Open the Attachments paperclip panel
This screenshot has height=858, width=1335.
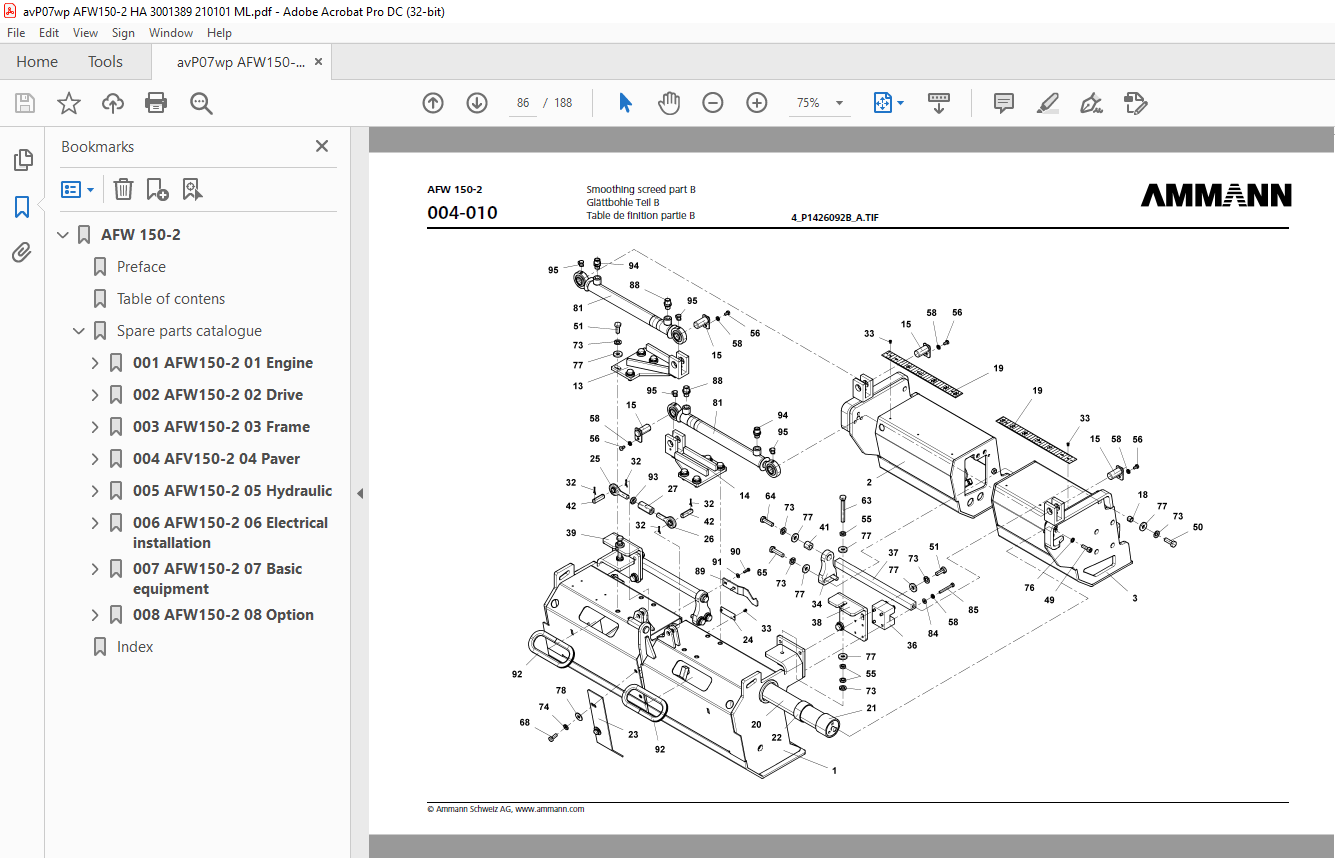[x=22, y=252]
